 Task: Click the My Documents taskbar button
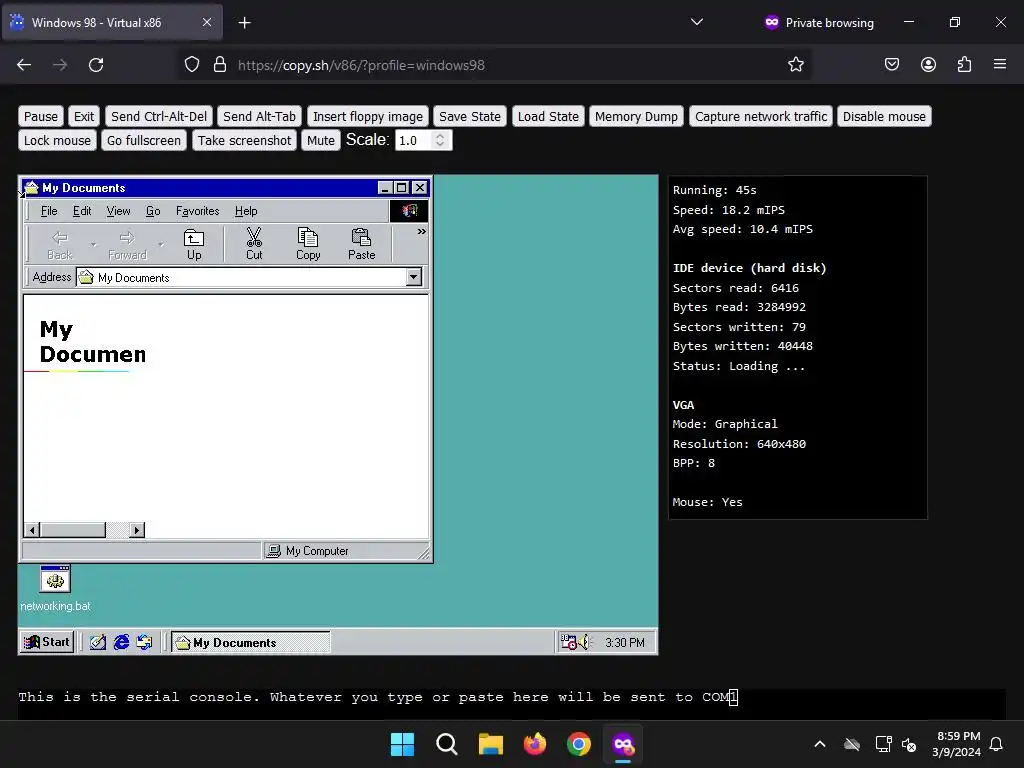tap(251, 643)
